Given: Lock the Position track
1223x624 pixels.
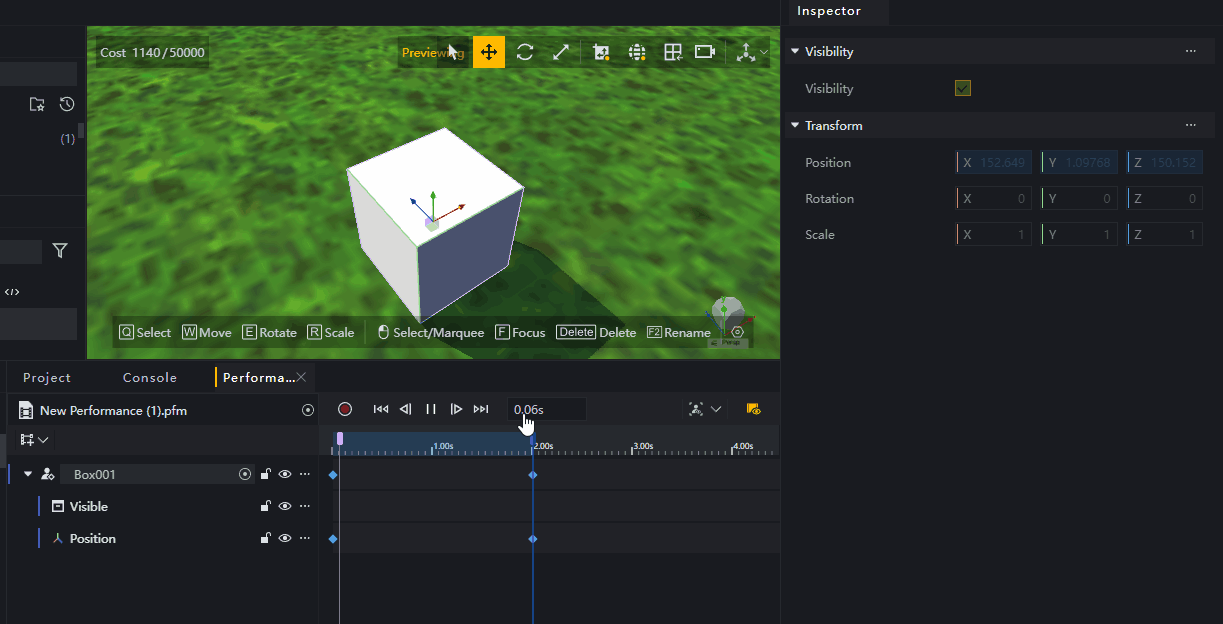Looking at the screenshot, I should [x=265, y=538].
